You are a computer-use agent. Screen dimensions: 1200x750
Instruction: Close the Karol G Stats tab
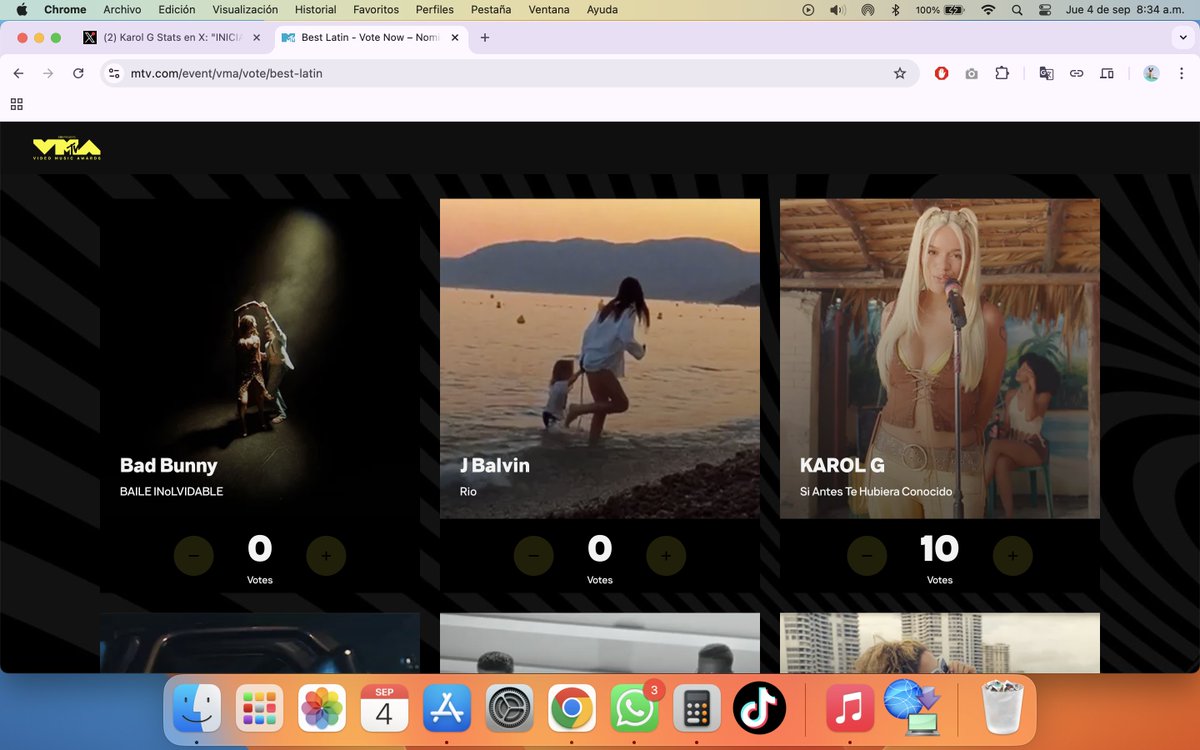[256, 37]
